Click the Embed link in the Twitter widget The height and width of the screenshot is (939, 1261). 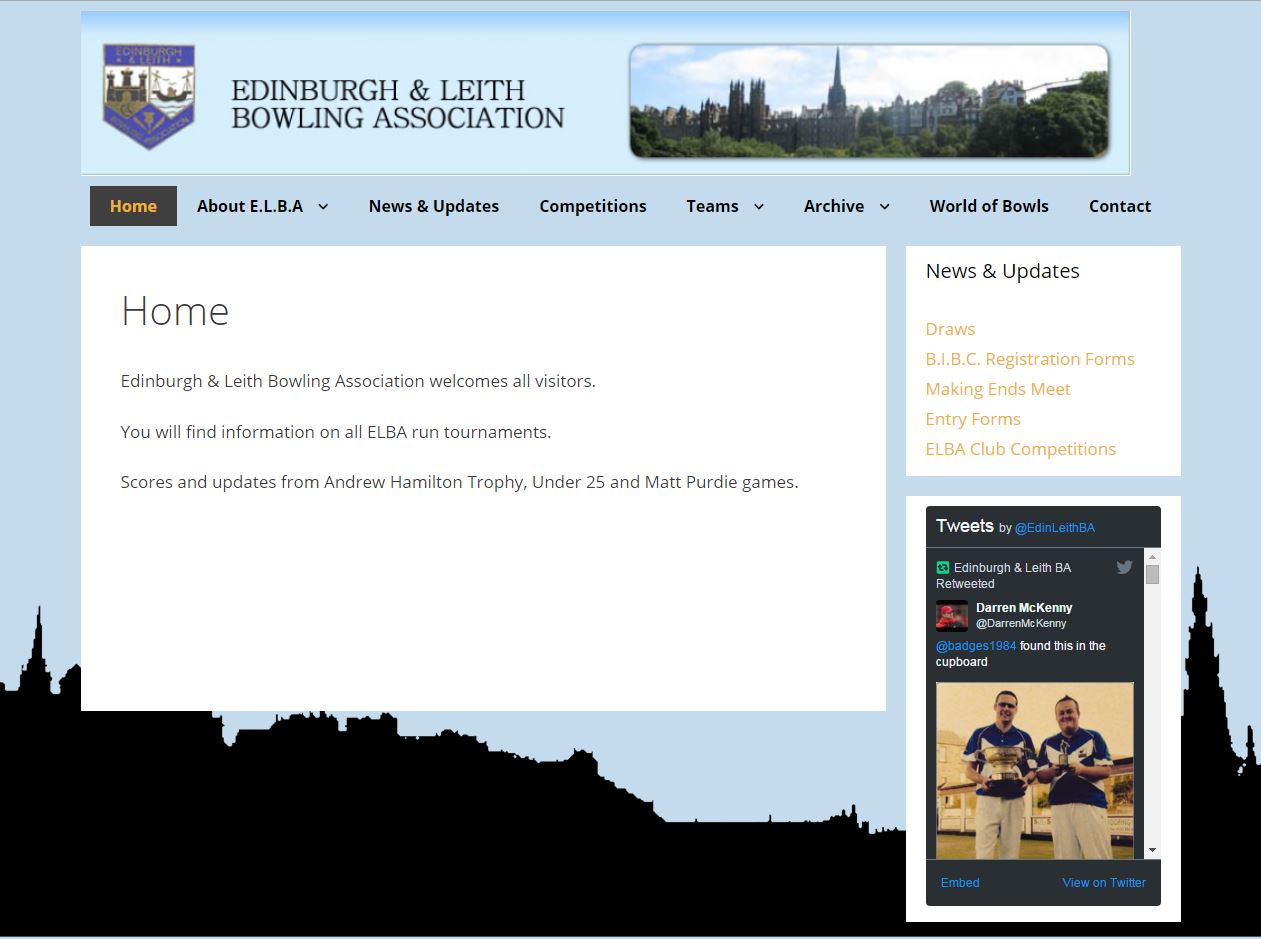point(960,883)
